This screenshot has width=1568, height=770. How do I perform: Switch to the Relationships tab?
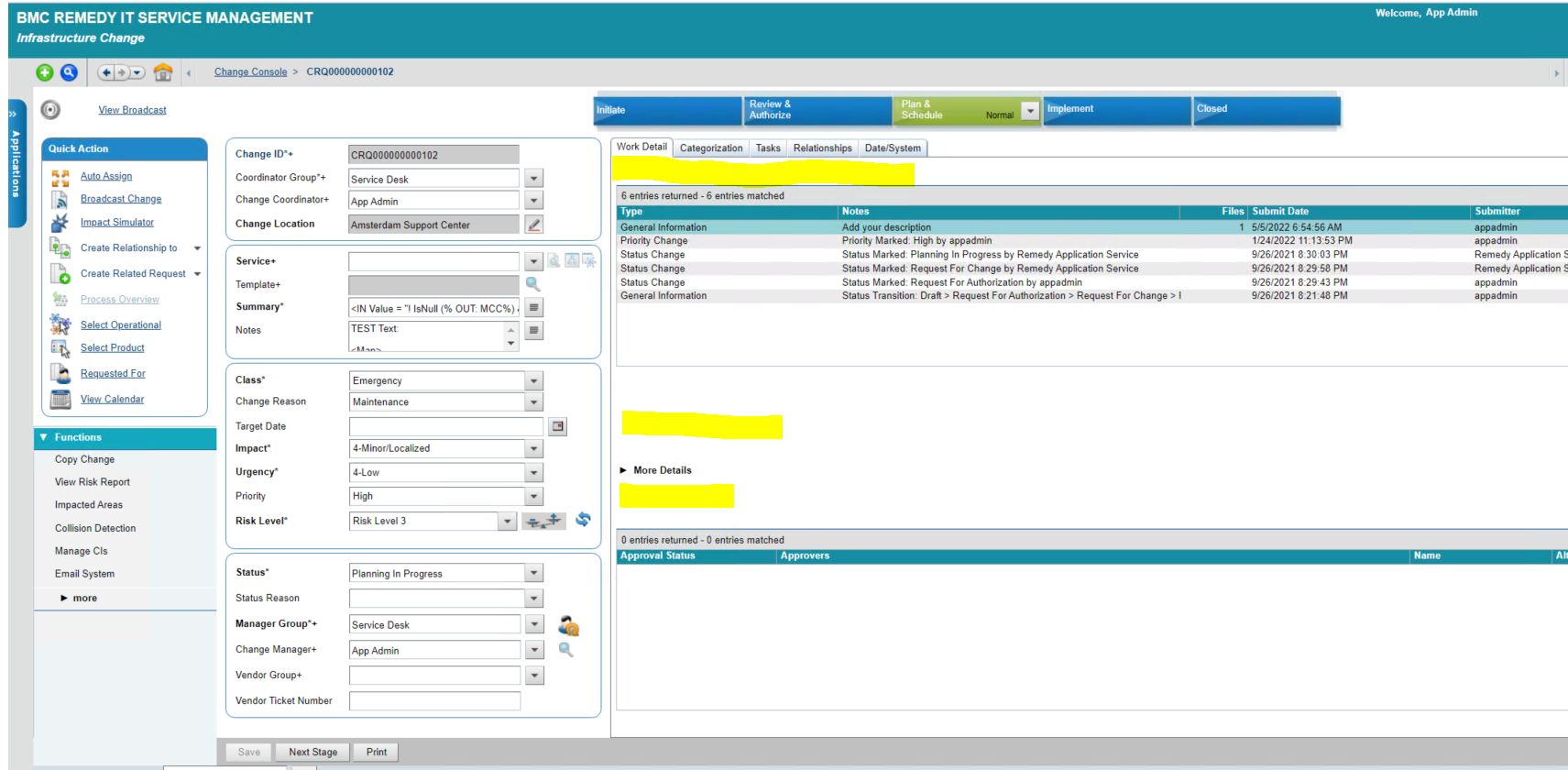coord(822,148)
